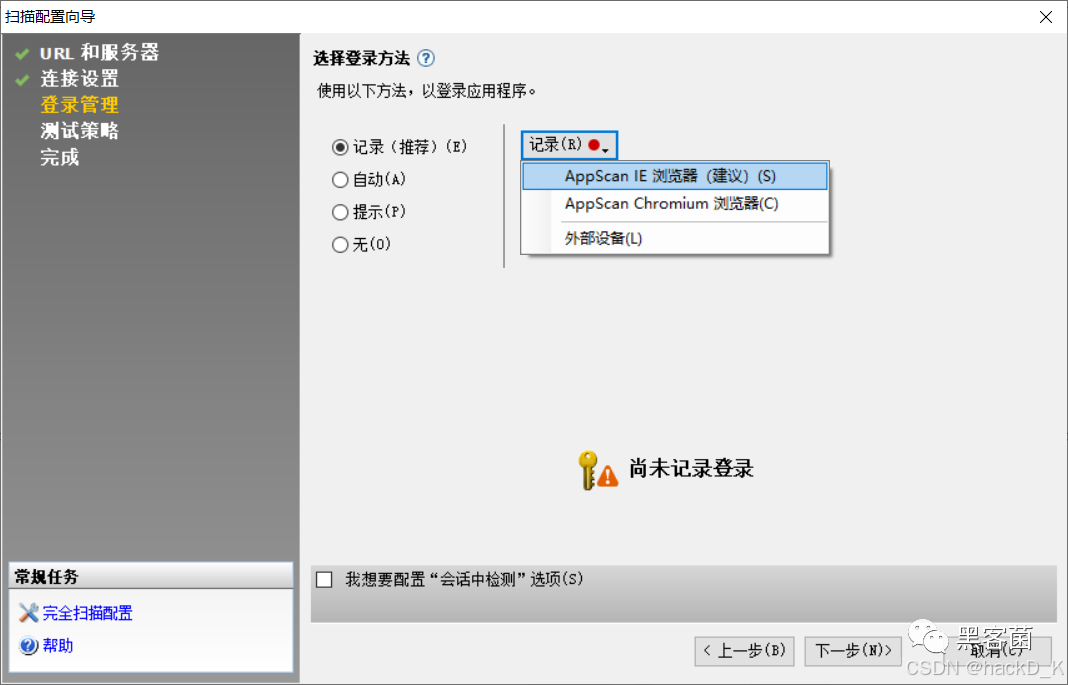Choose 外部设备(L) from the menu
Image resolution: width=1068 pixels, height=685 pixels.
click(x=675, y=238)
